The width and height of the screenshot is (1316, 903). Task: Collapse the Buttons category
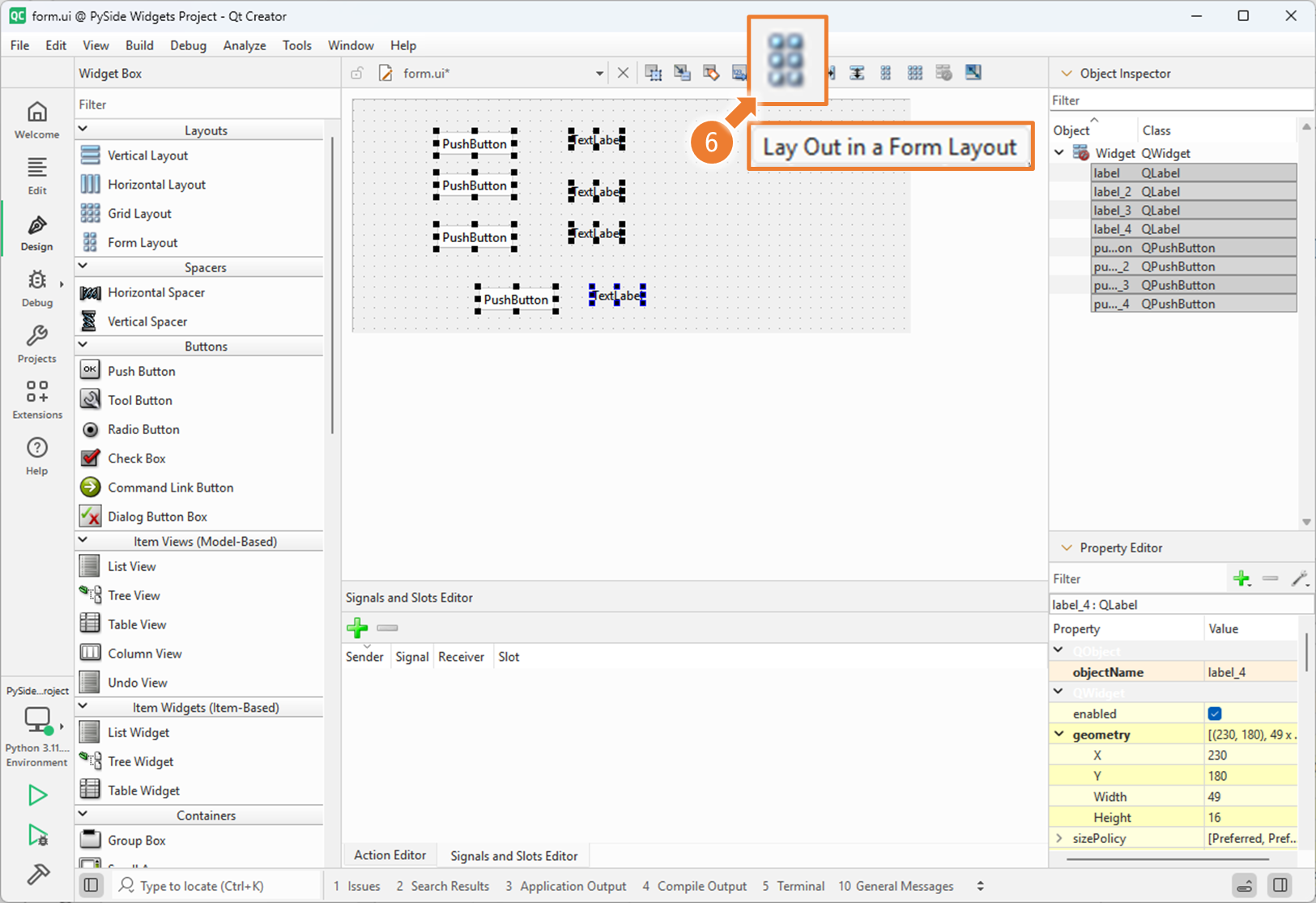pyautogui.click(x=83, y=345)
